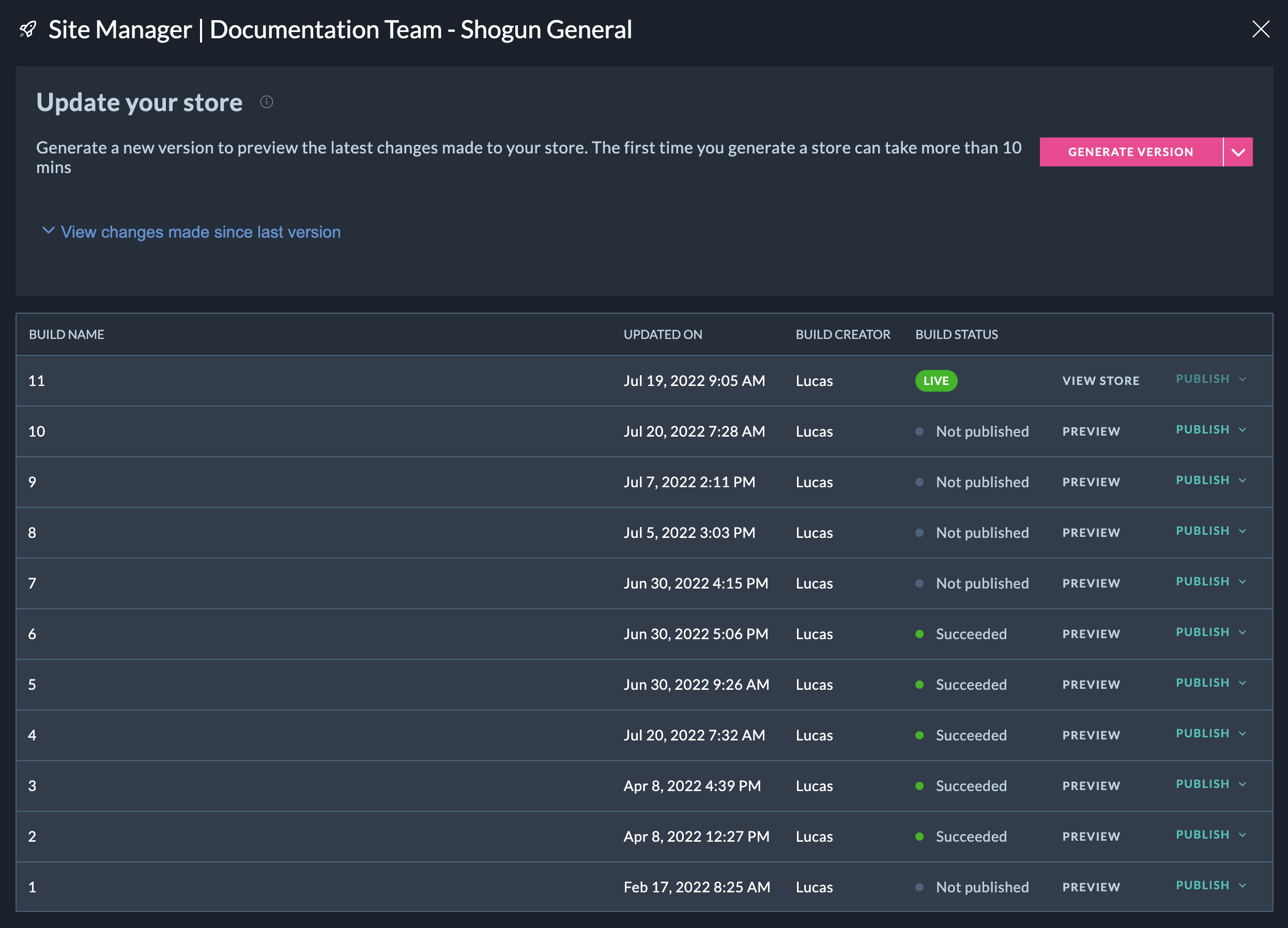1288x928 pixels.
Task: Click the Updated On column header
Action: (x=663, y=334)
